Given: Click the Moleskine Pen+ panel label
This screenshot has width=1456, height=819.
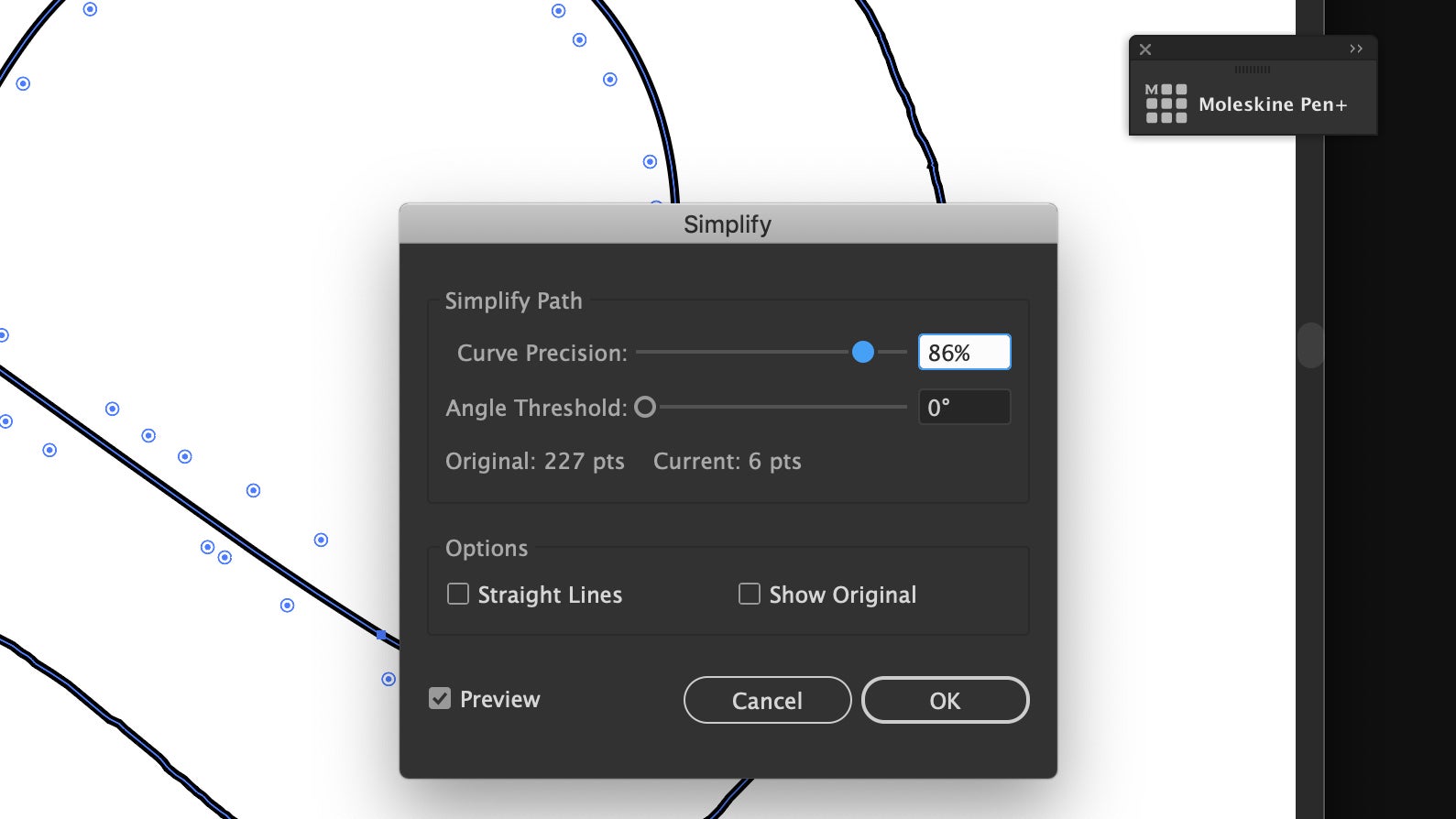Looking at the screenshot, I should pos(1273,104).
